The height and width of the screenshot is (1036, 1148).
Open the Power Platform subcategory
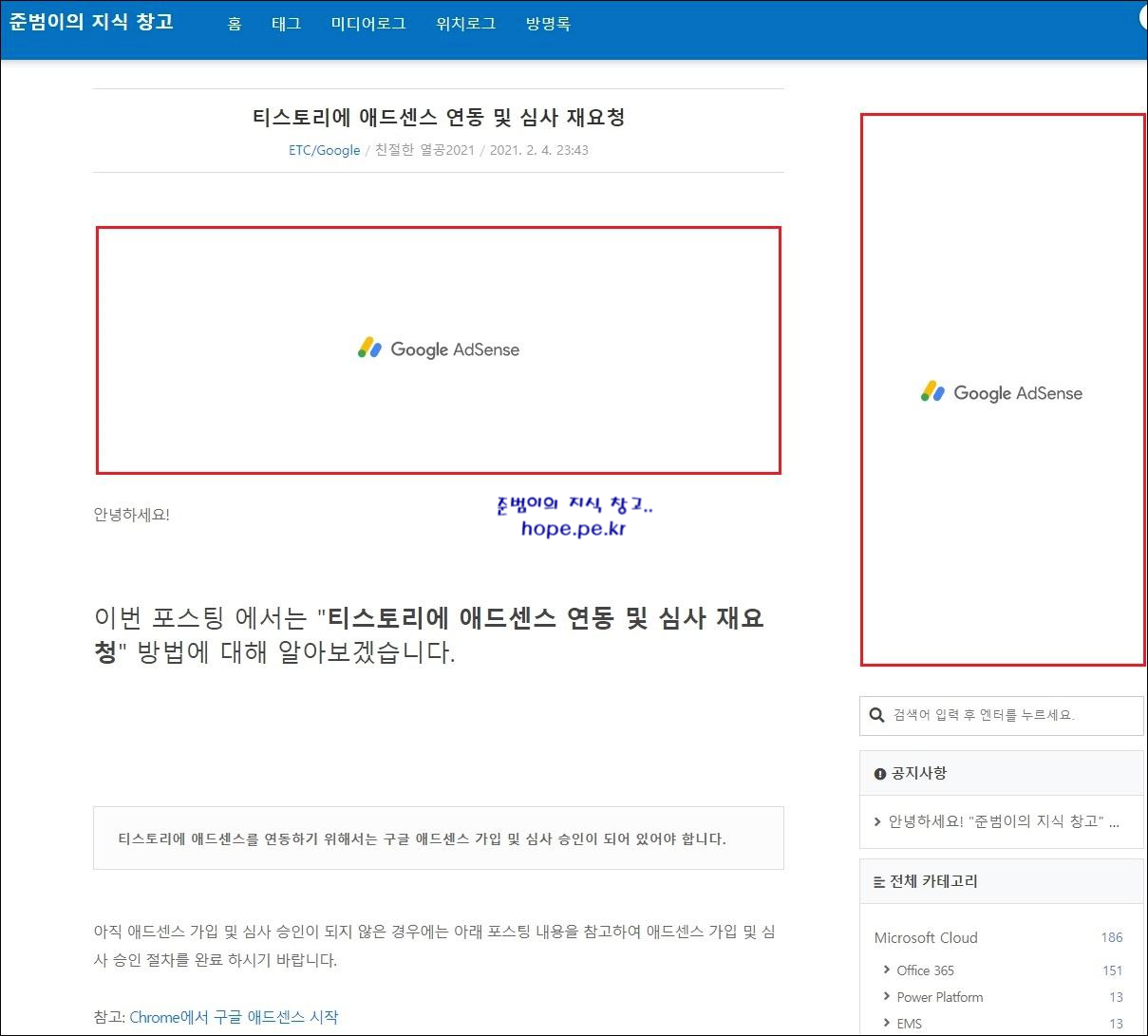pyautogui.click(x=940, y=997)
